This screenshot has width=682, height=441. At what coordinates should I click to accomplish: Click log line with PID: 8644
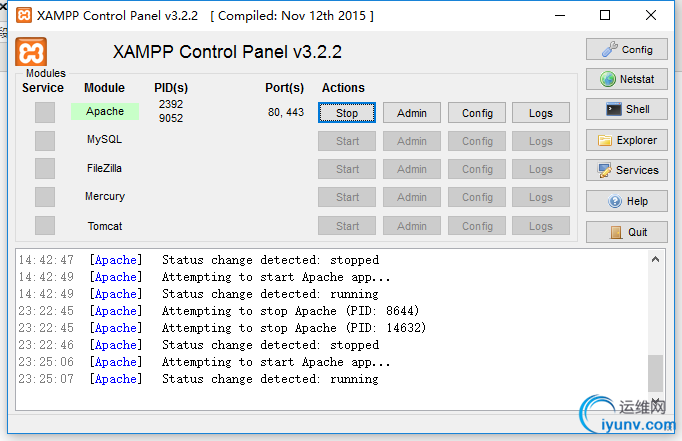click(219, 311)
